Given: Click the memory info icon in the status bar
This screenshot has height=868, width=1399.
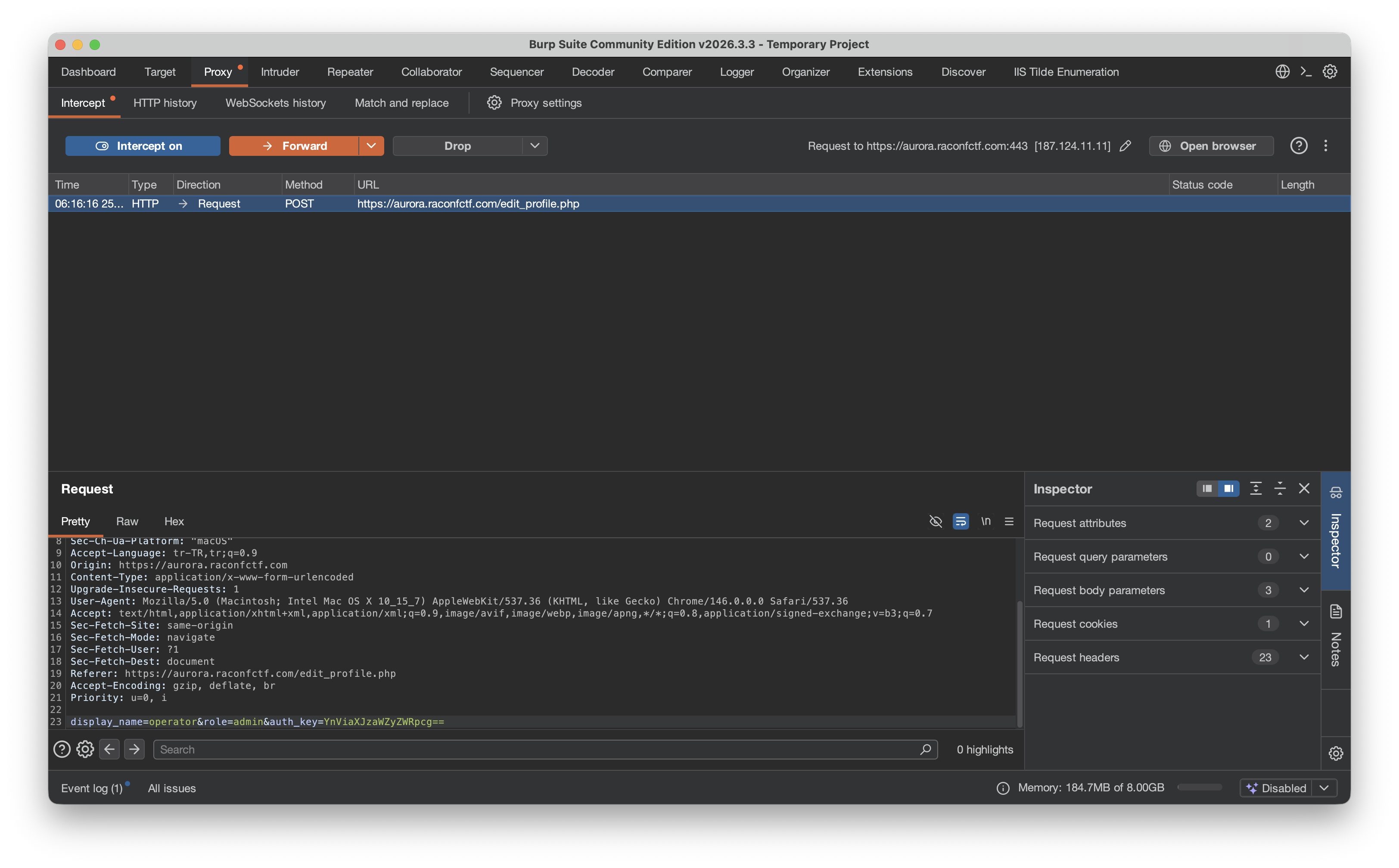Looking at the screenshot, I should [x=1003, y=788].
